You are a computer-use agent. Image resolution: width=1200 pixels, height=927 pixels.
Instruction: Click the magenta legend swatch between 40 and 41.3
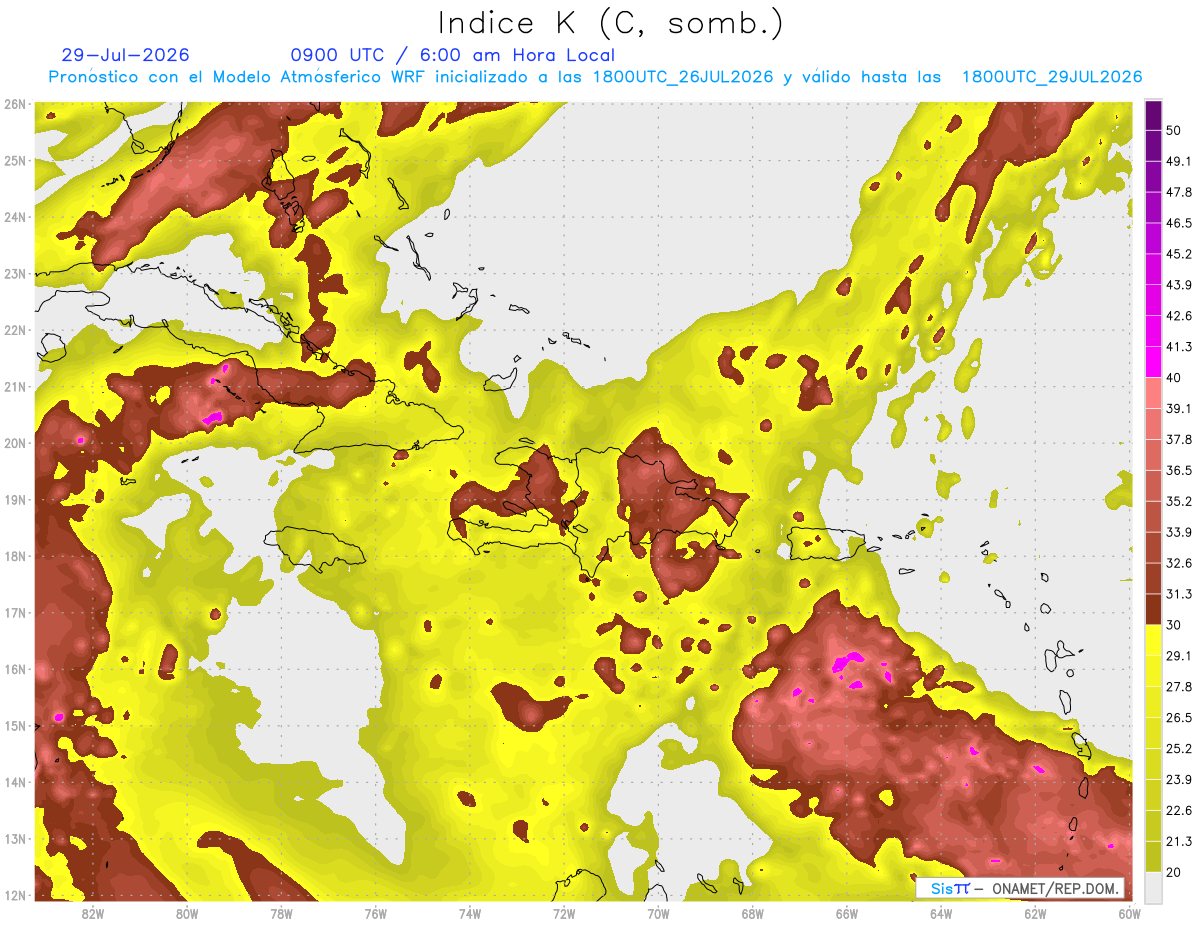pos(1153,362)
